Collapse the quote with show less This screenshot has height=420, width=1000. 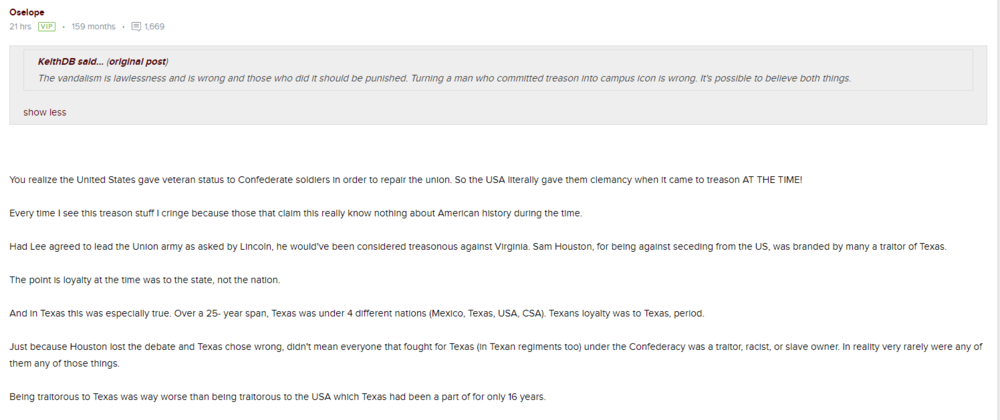44,112
